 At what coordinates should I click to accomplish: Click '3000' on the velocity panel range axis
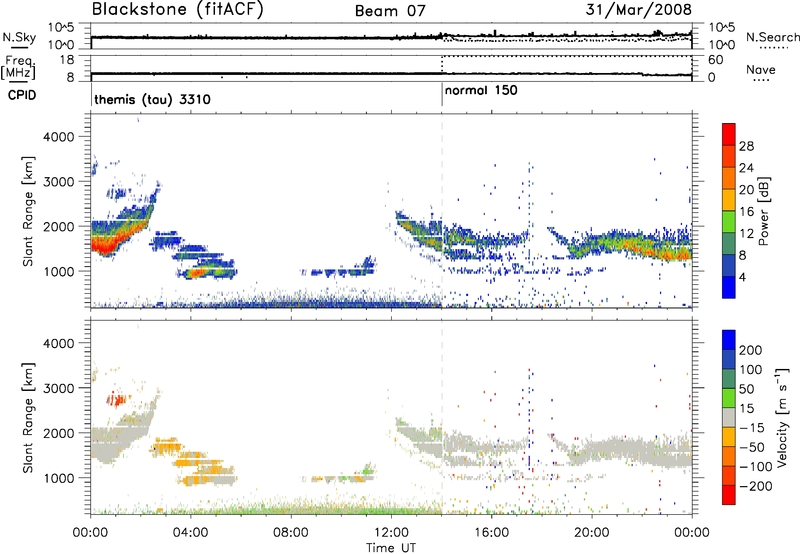pos(58,388)
